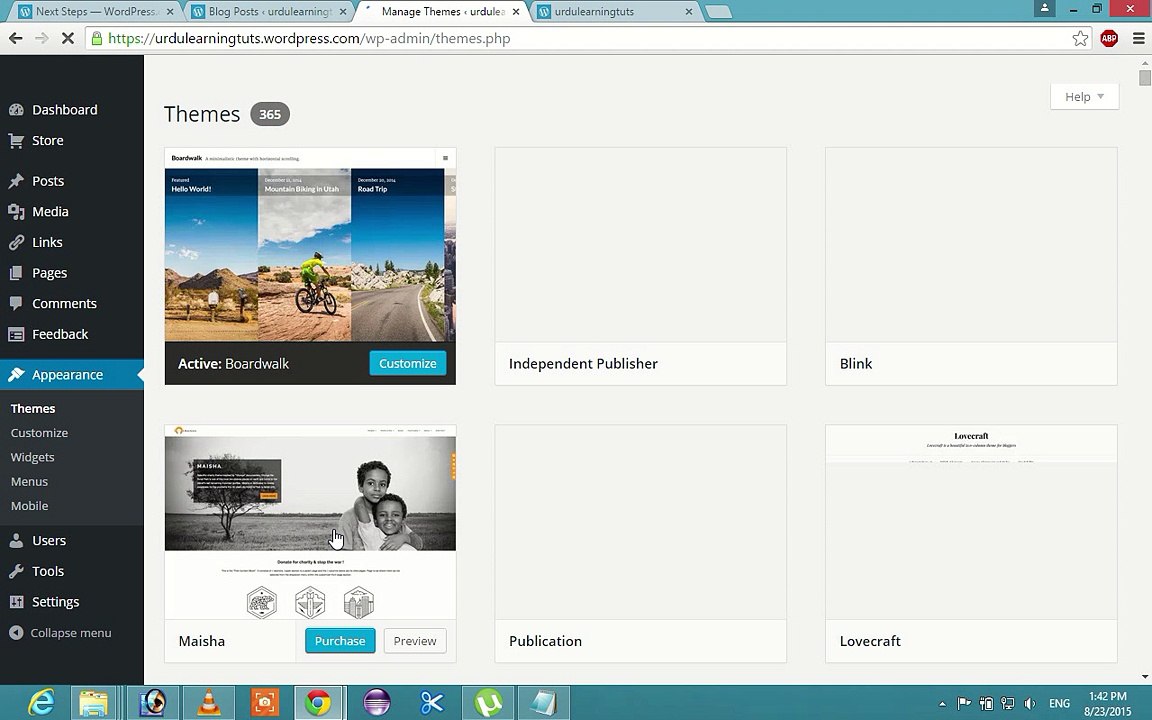Screen dimensions: 1152x720
Task: Open the Tools wrench icon
Action: pos(16,572)
